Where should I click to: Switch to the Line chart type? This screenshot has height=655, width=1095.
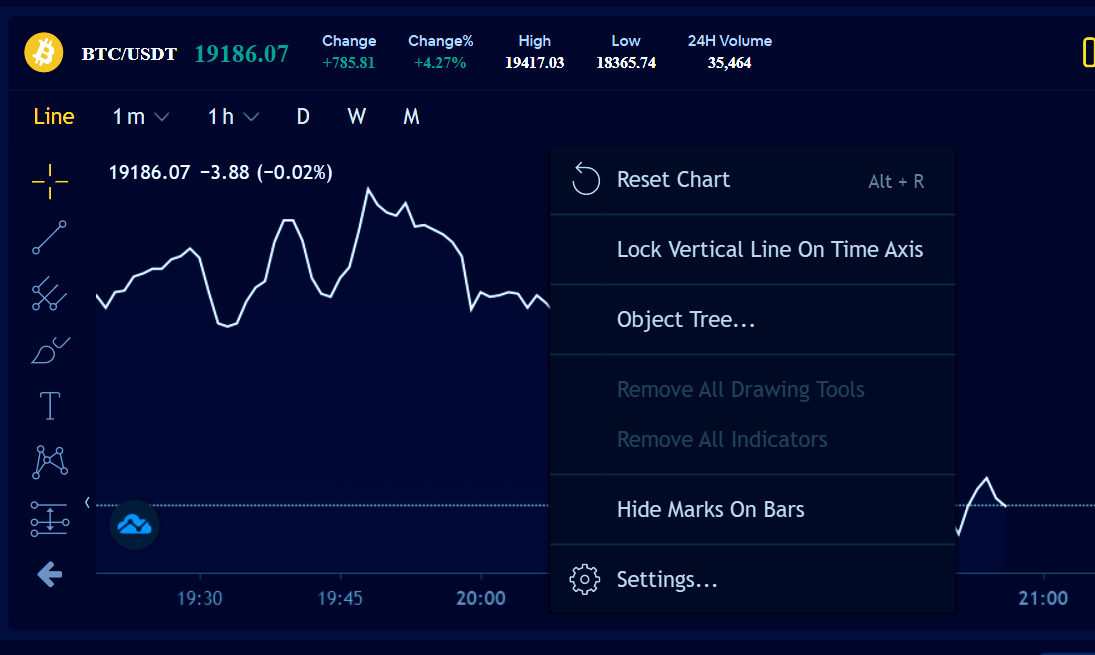pyautogui.click(x=54, y=117)
